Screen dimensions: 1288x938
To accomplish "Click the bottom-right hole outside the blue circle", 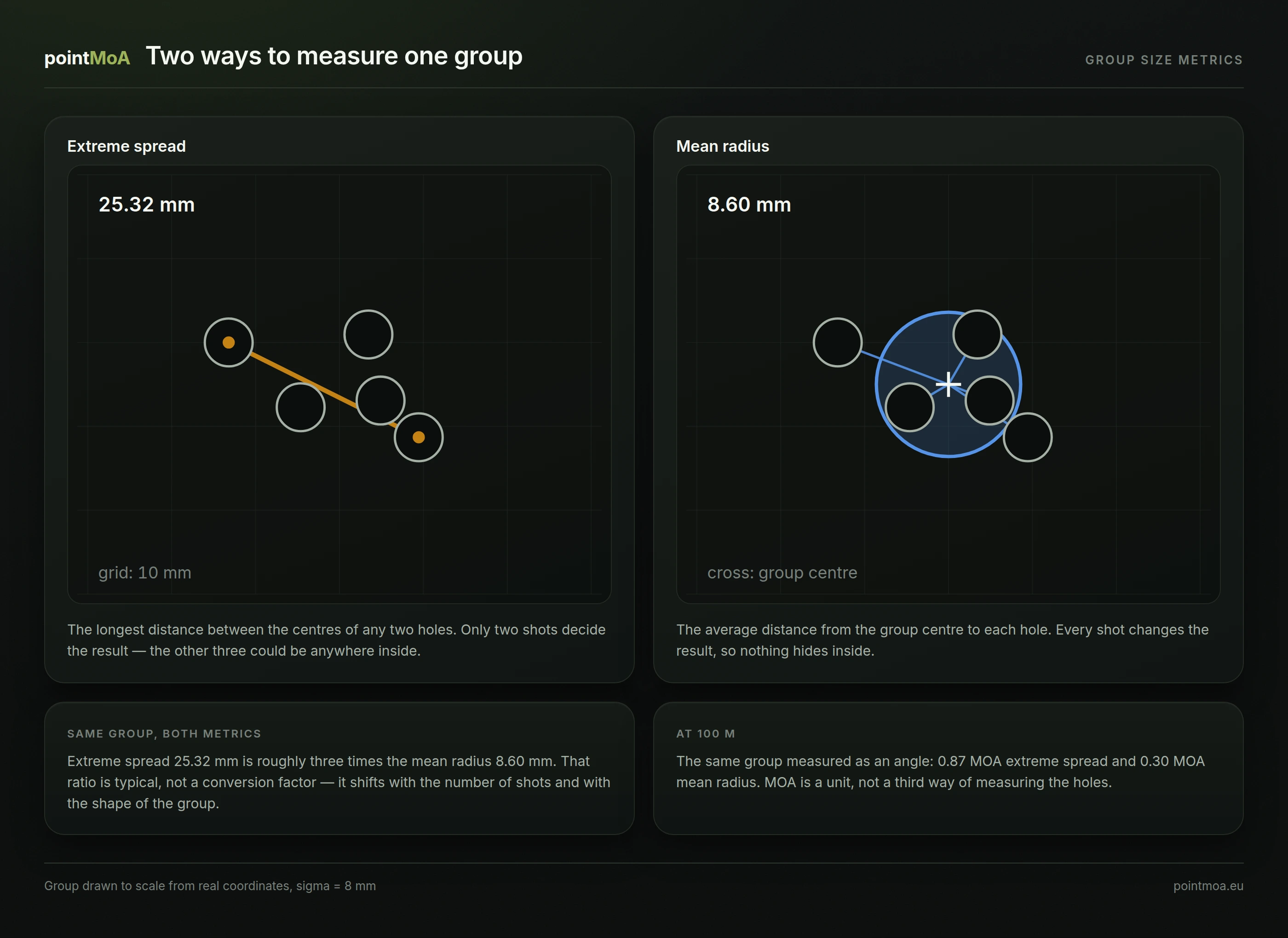I will 1027,437.
